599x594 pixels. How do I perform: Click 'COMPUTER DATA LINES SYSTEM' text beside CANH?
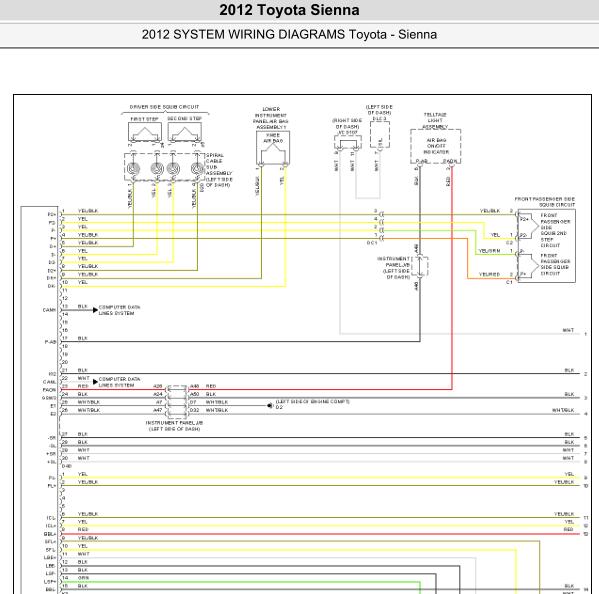[119, 310]
